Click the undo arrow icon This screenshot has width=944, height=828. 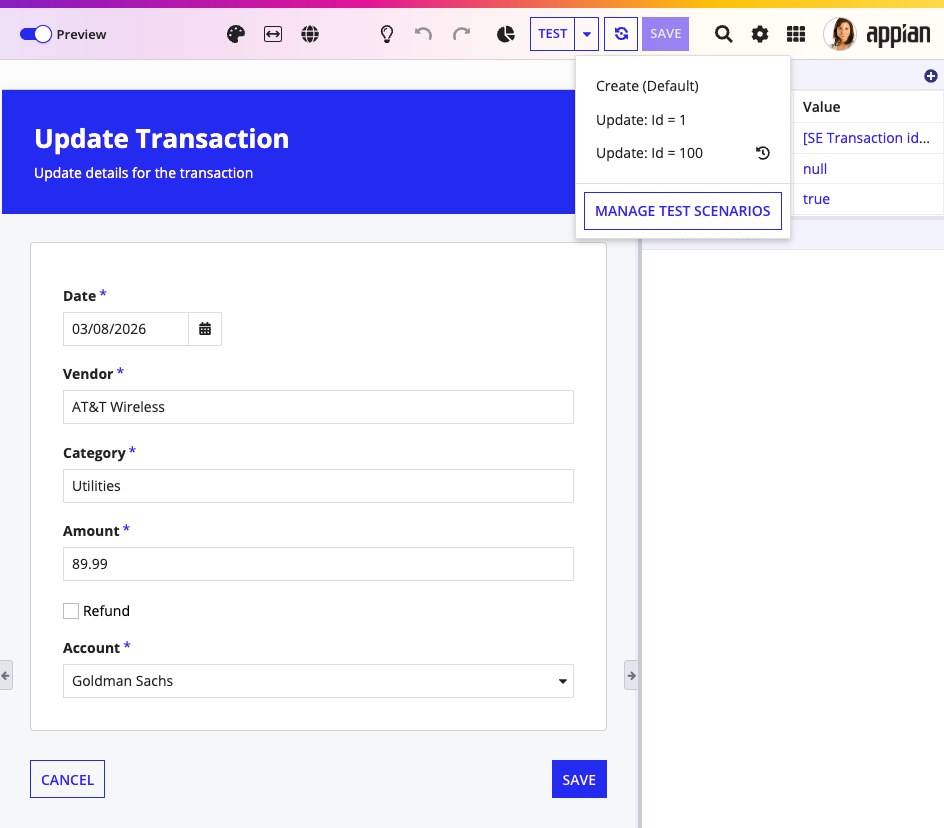tap(424, 34)
